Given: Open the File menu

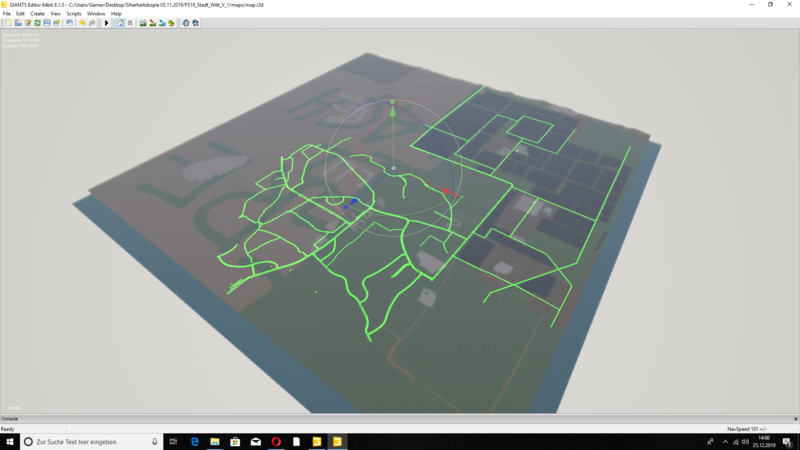Looking at the screenshot, I should [7, 13].
